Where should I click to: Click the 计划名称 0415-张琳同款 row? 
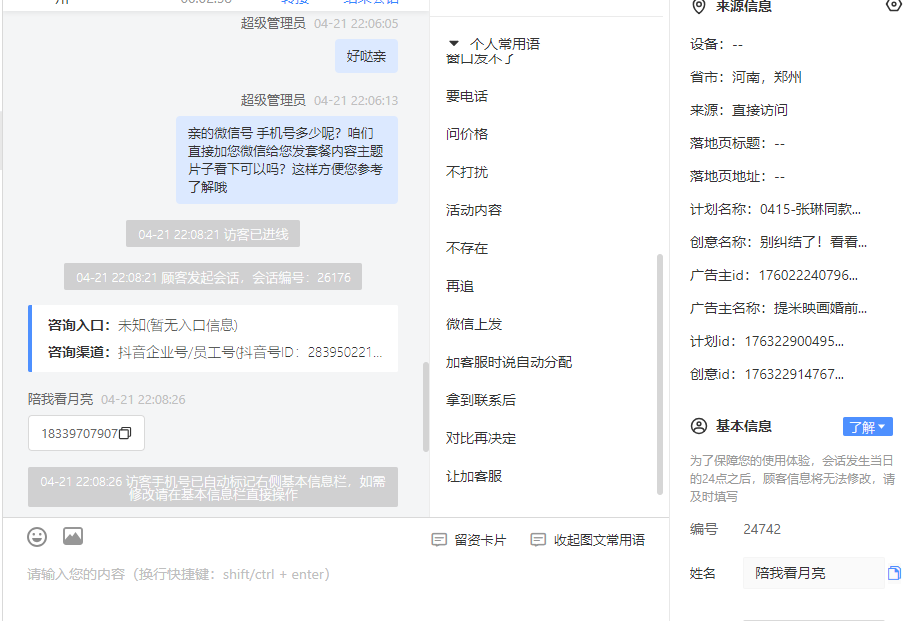(775, 210)
